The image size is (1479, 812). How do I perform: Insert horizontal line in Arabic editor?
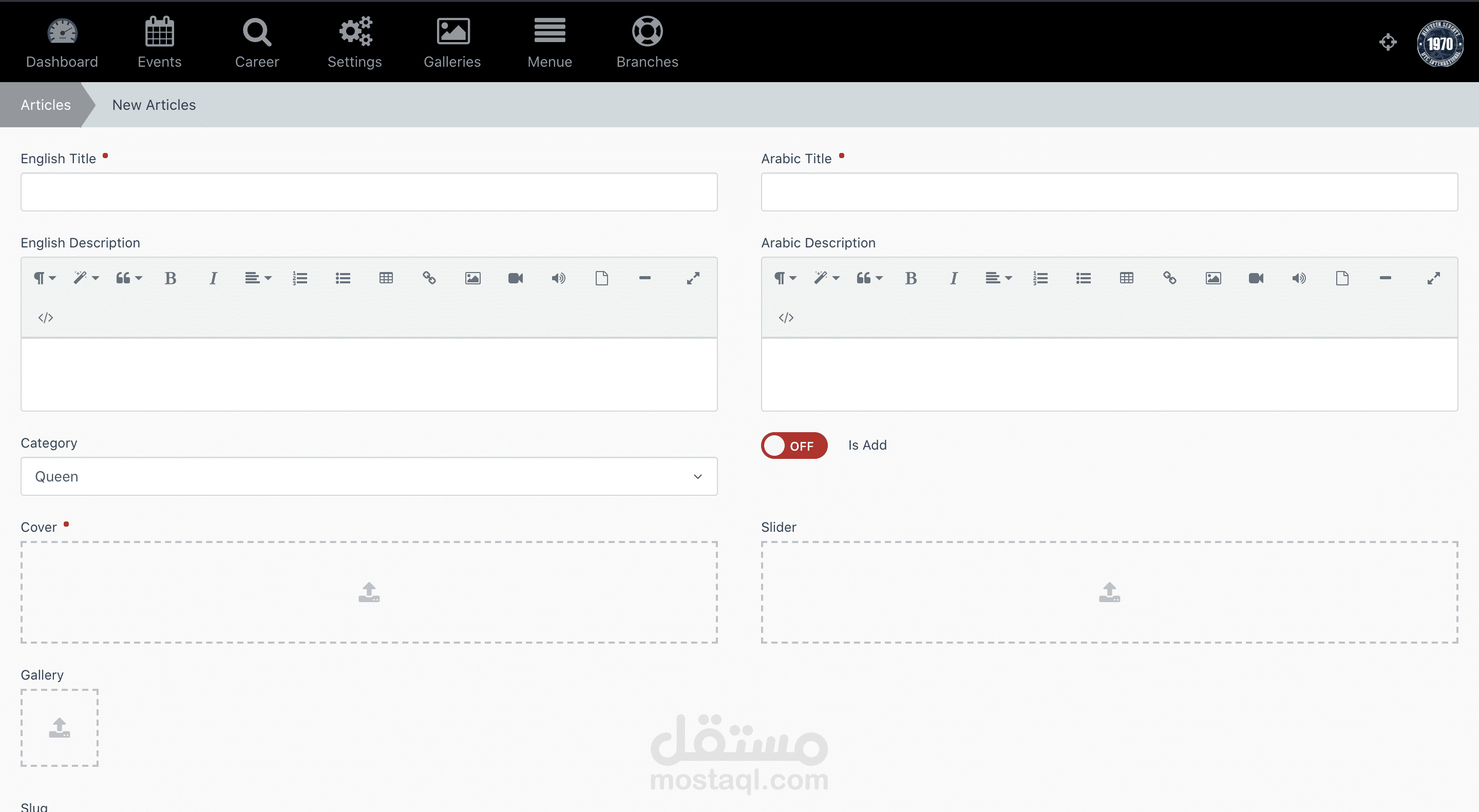coord(1385,278)
